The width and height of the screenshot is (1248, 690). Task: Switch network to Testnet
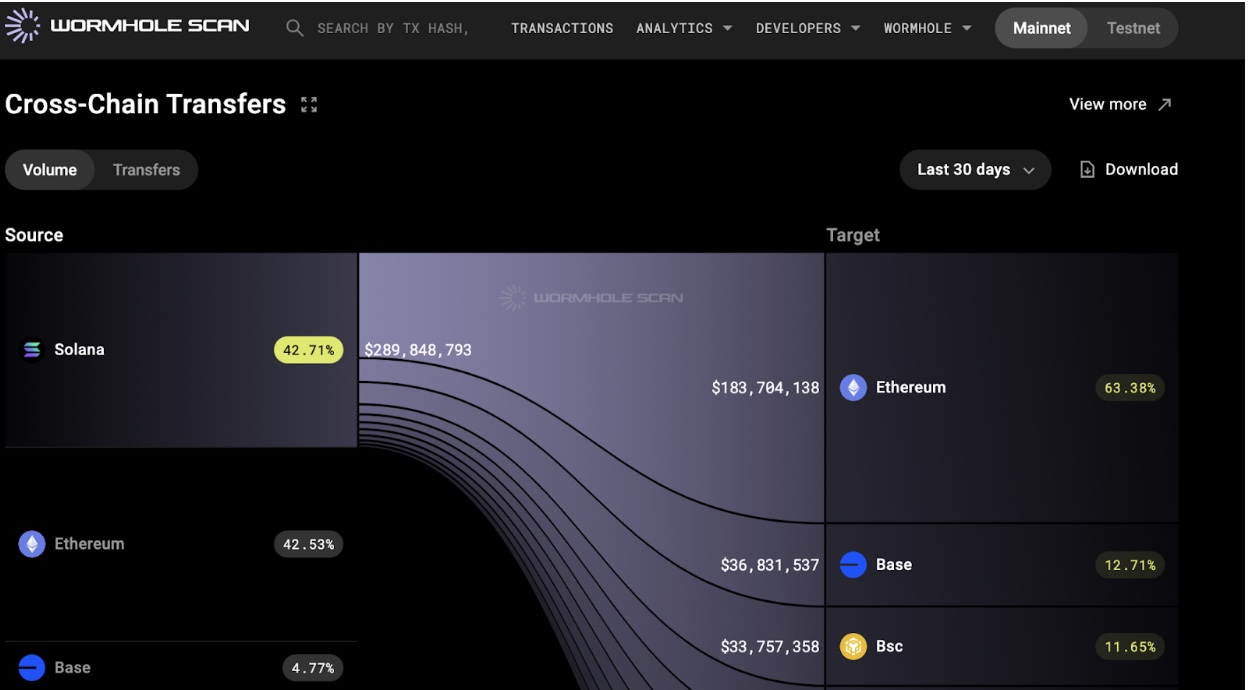coord(1133,28)
